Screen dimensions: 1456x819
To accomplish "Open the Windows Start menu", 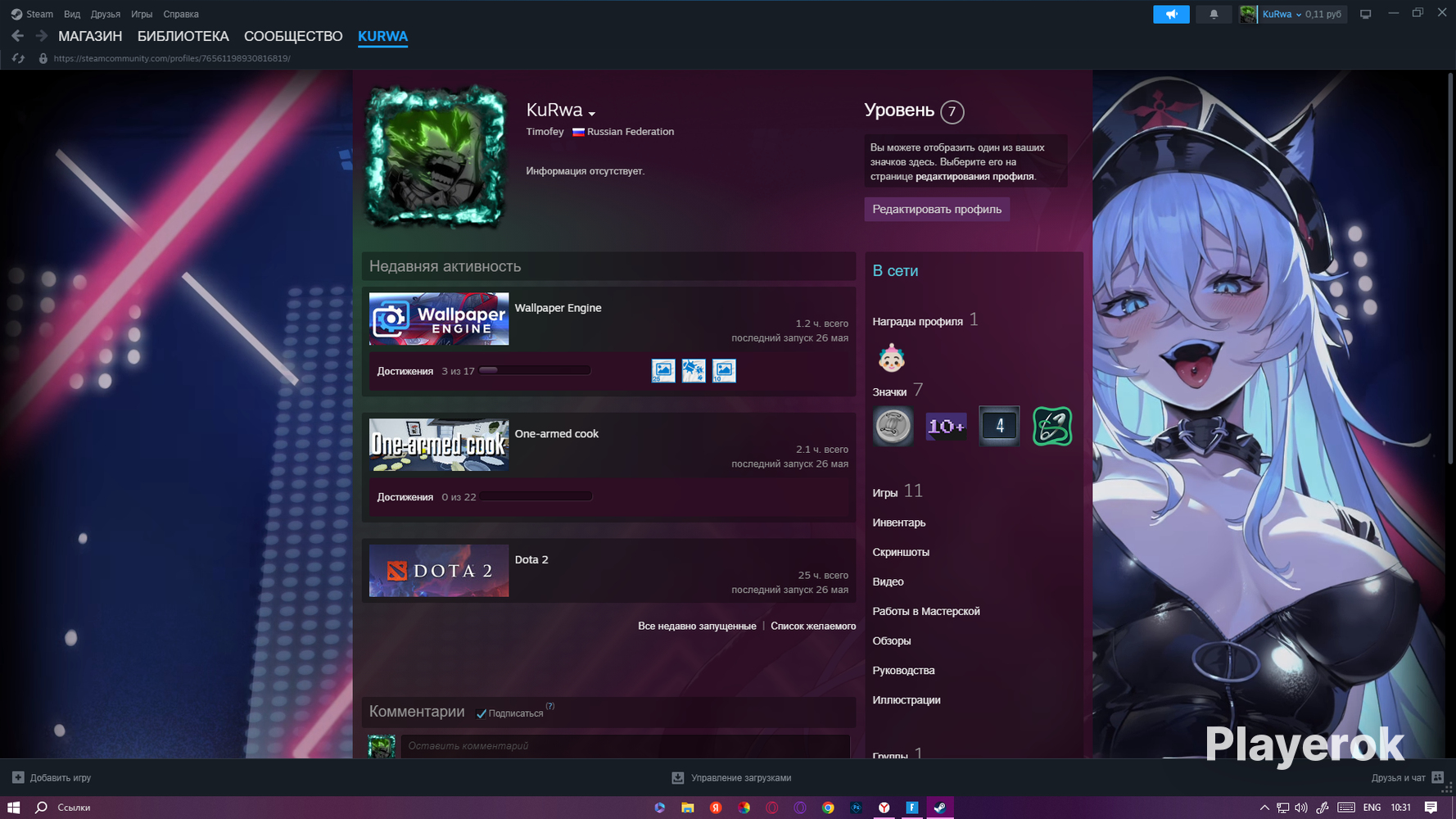I will click(13, 808).
